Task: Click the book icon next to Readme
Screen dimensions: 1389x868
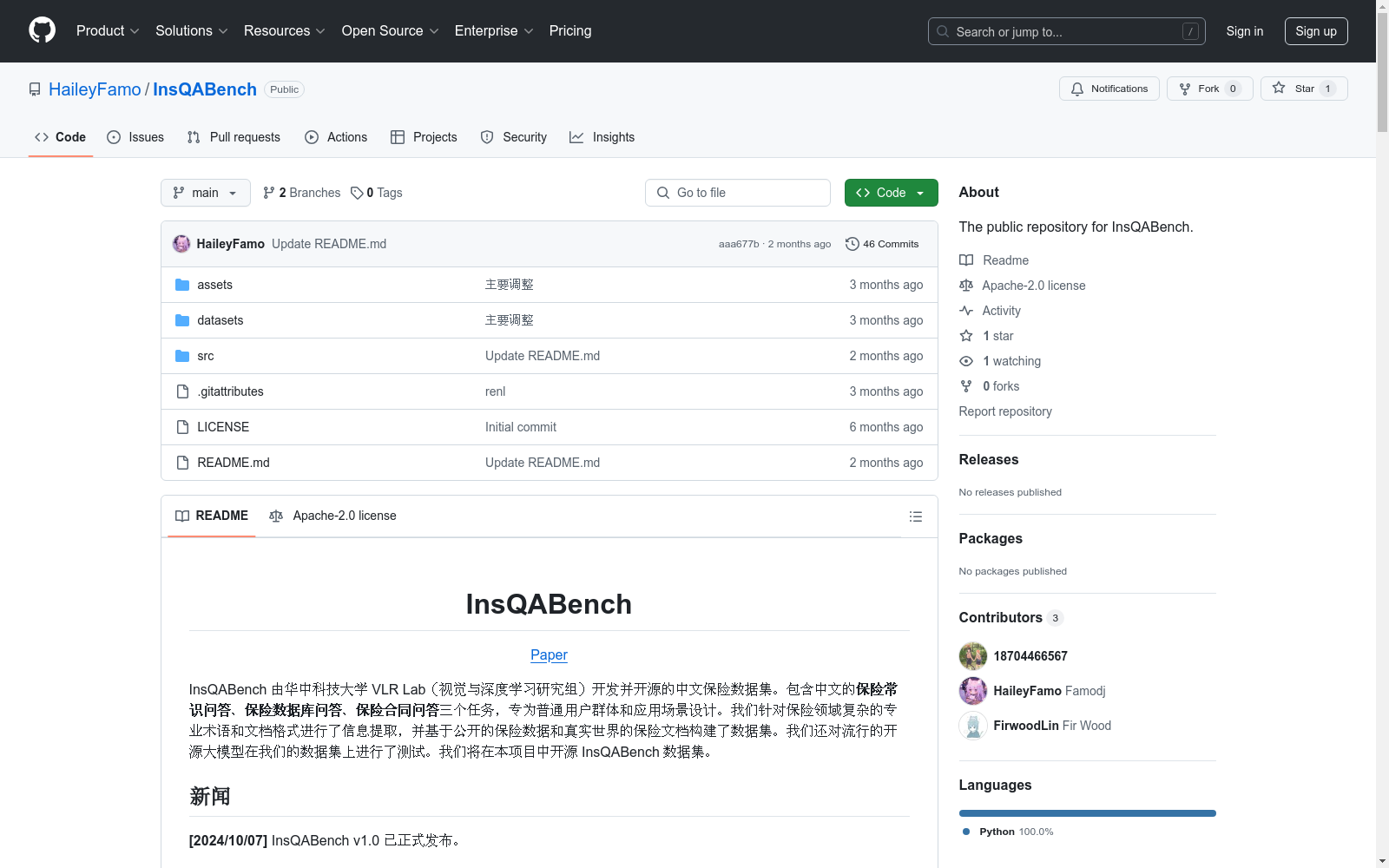Action: (966, 260)
